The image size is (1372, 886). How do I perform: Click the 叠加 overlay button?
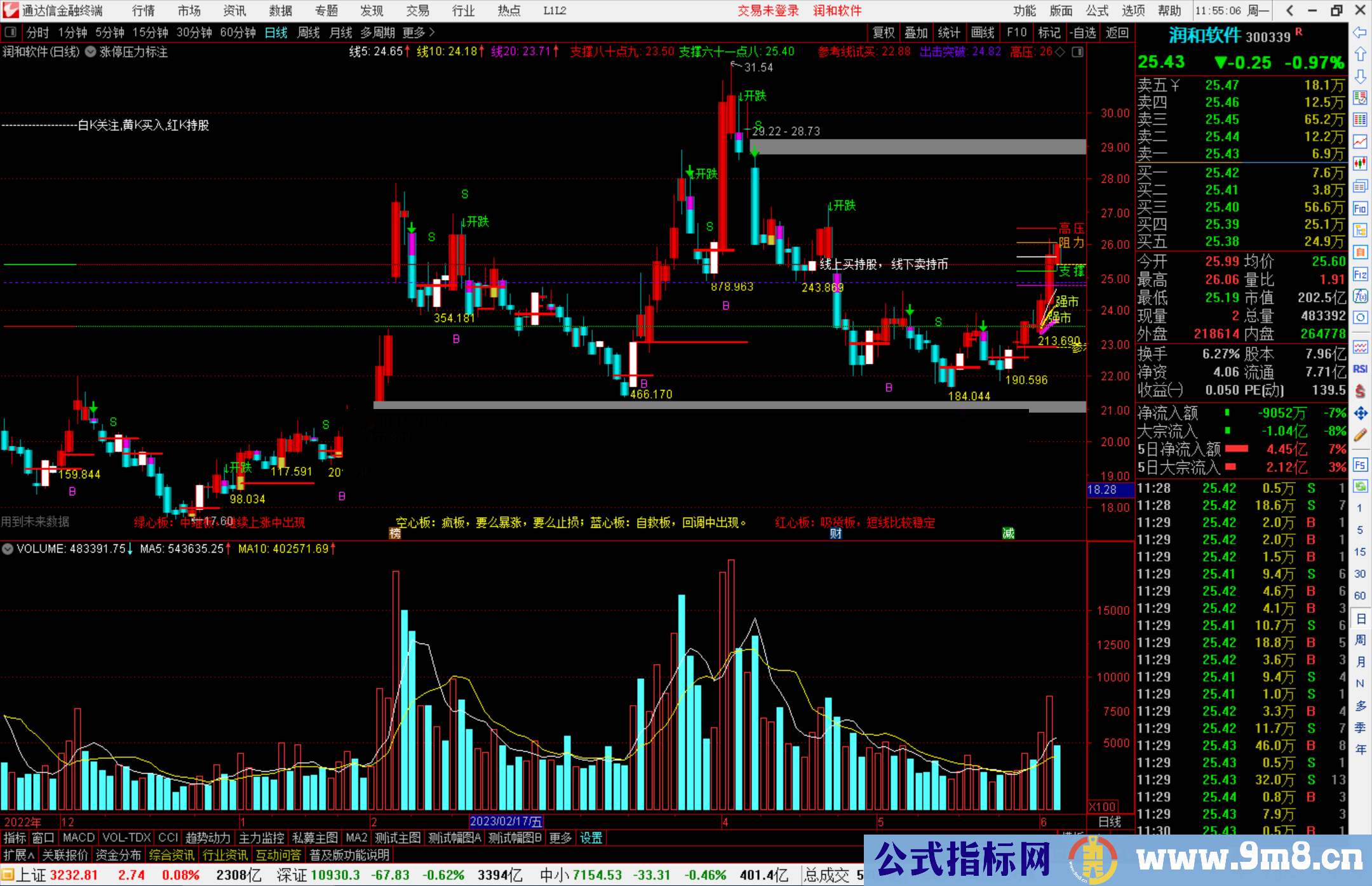point(917,32)
